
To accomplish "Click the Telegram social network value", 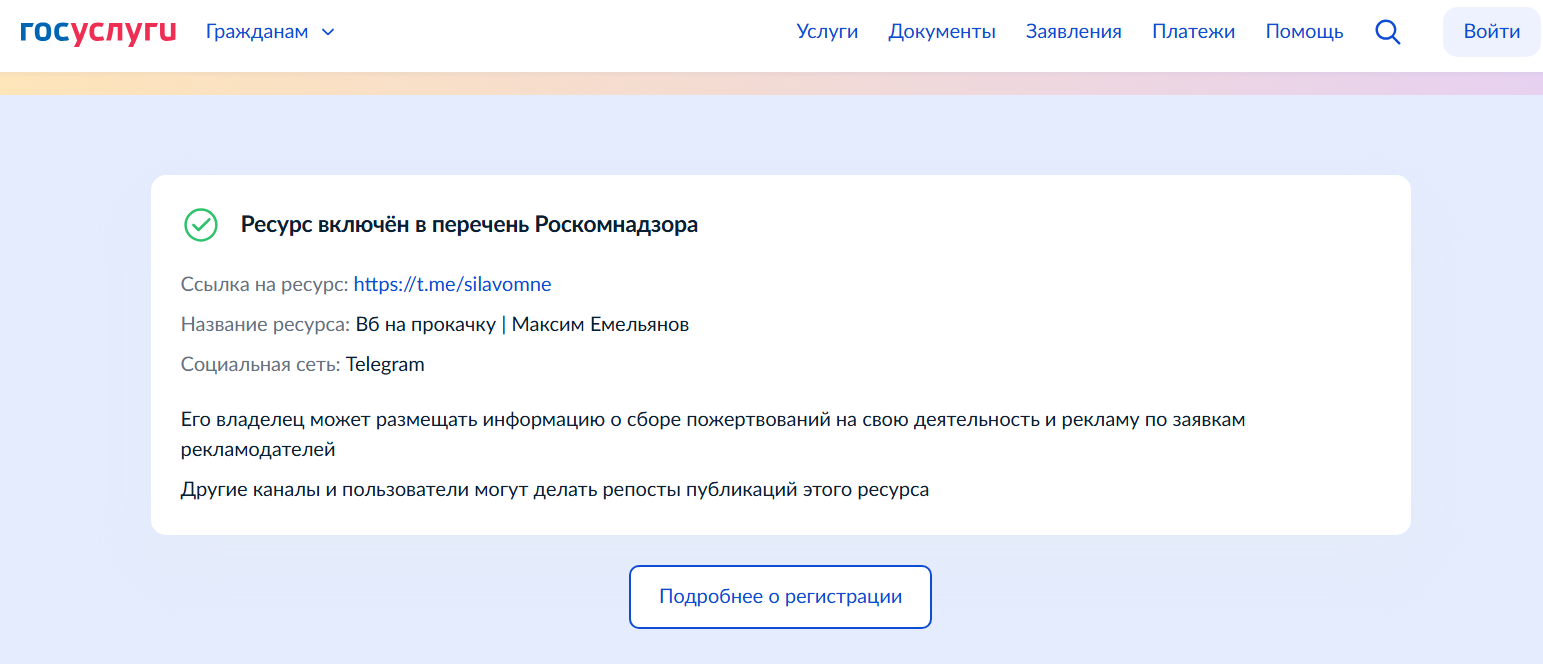I will pyautogui.click(x=385, y=365).
